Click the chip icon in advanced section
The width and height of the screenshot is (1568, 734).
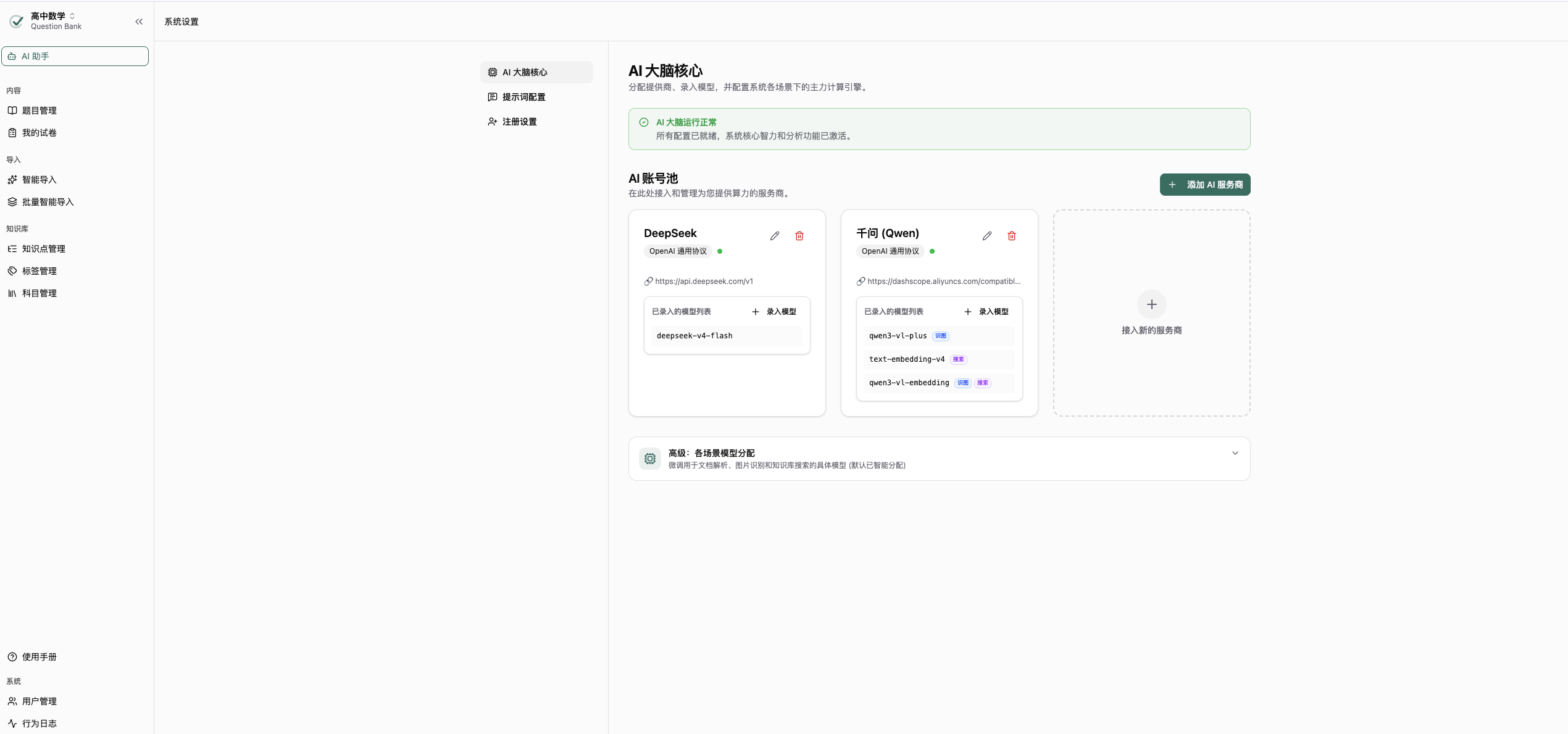(650, 459)
